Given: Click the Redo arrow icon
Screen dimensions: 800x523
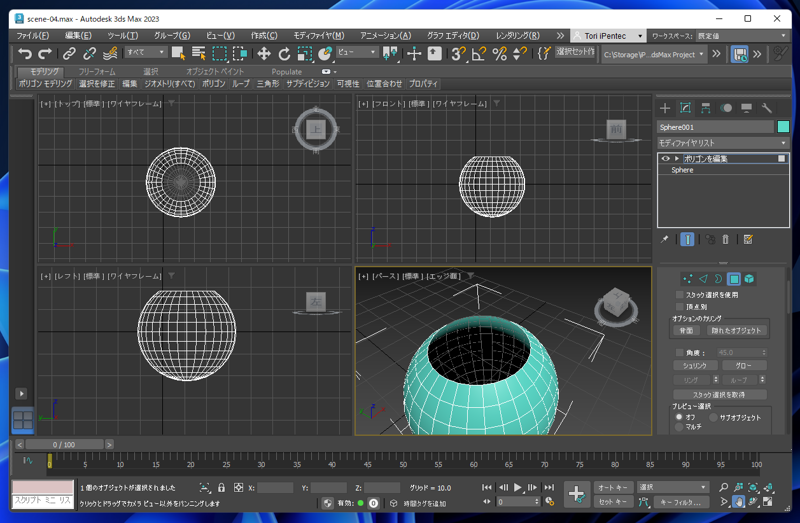Looking at the screenshot, I should pyautogui.click(x=45, y=53).
